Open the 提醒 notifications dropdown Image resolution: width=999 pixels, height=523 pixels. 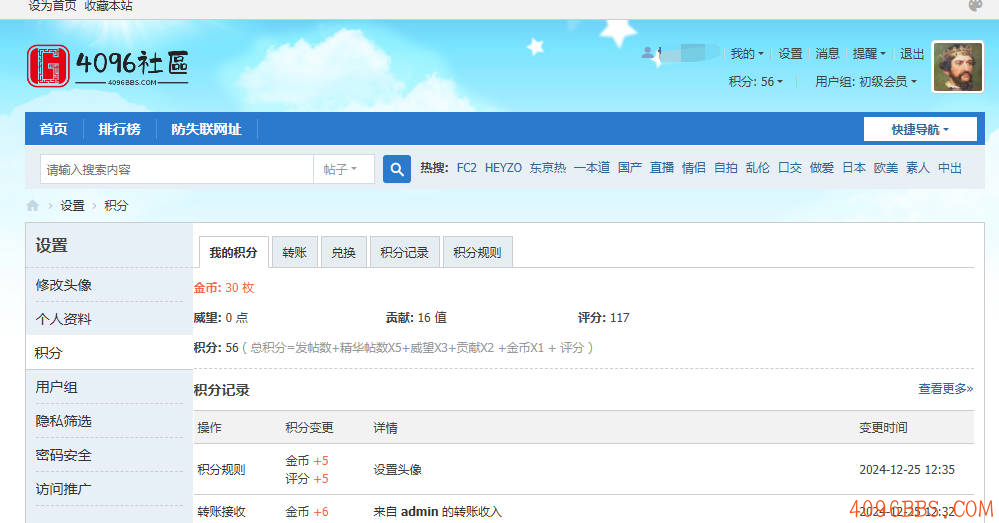[868, 54]
